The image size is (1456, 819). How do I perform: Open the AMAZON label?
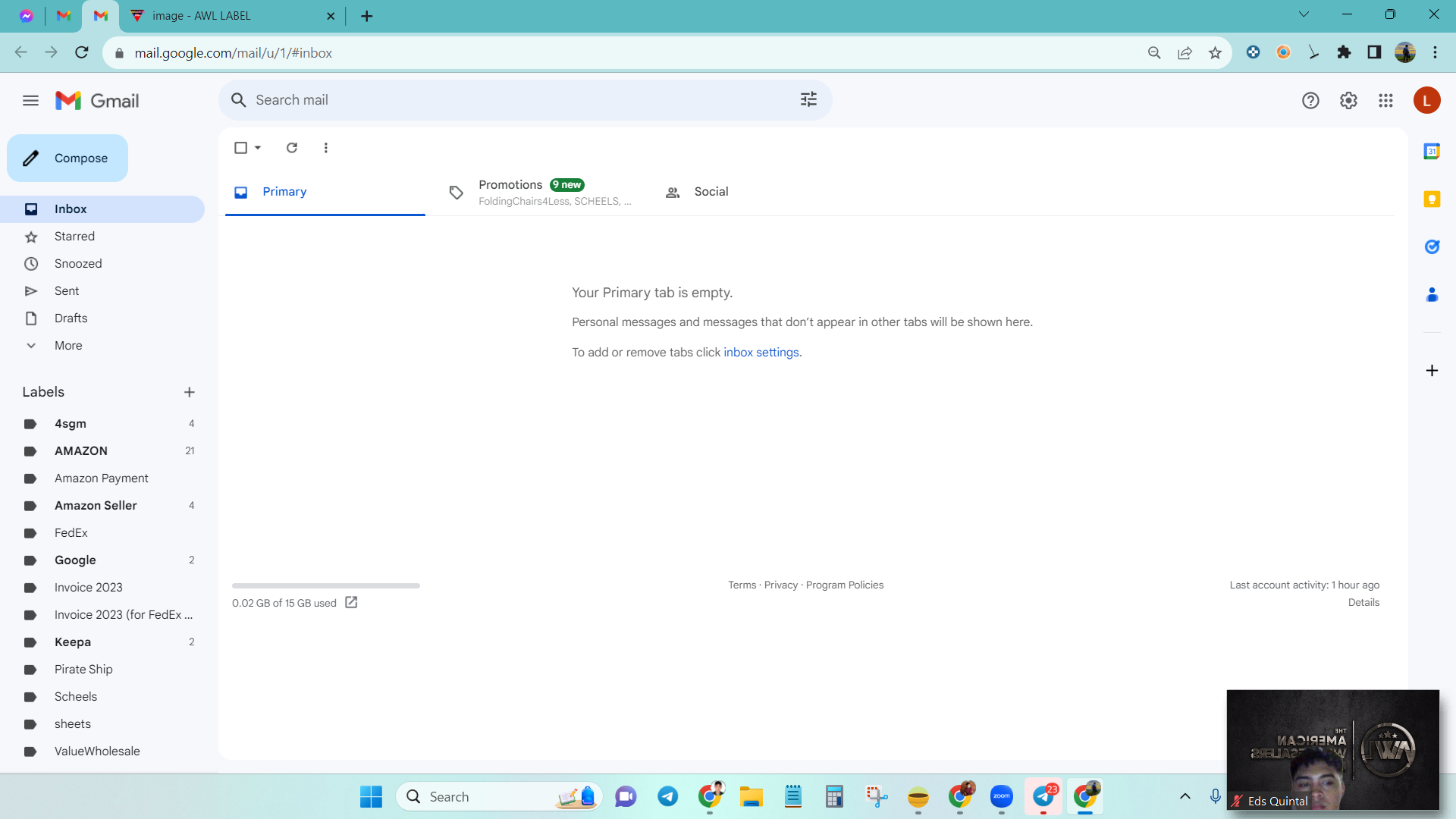coord(102,451)
